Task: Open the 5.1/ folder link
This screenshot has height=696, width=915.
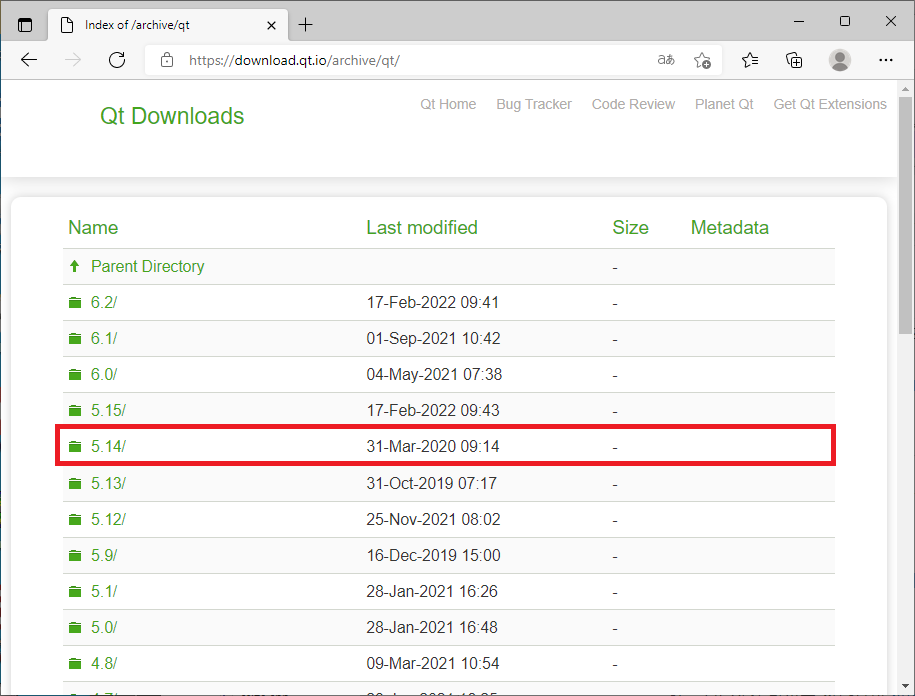Action: tap(104, 592)
